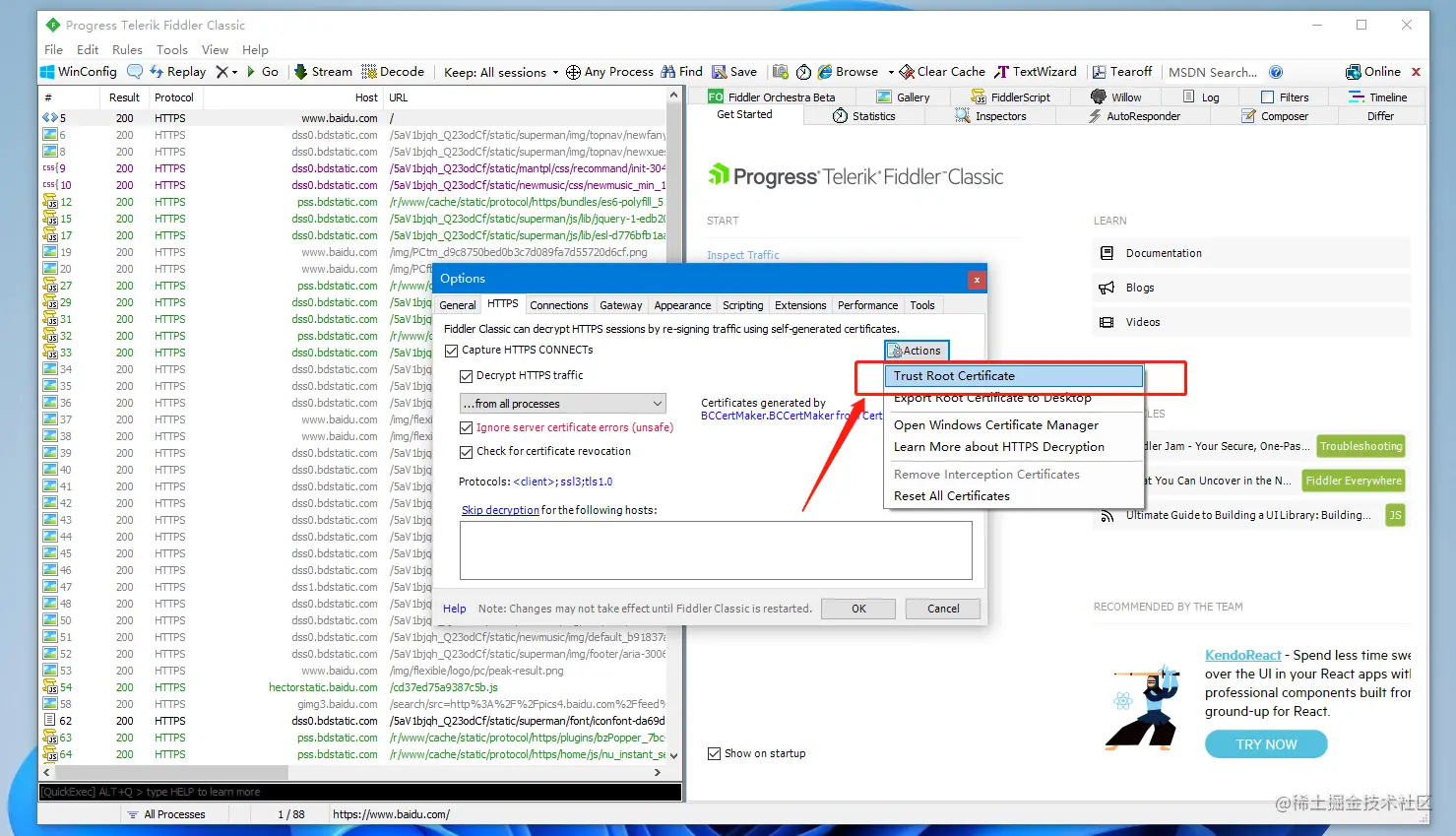Click OK in Options dialog

[858, 609]
